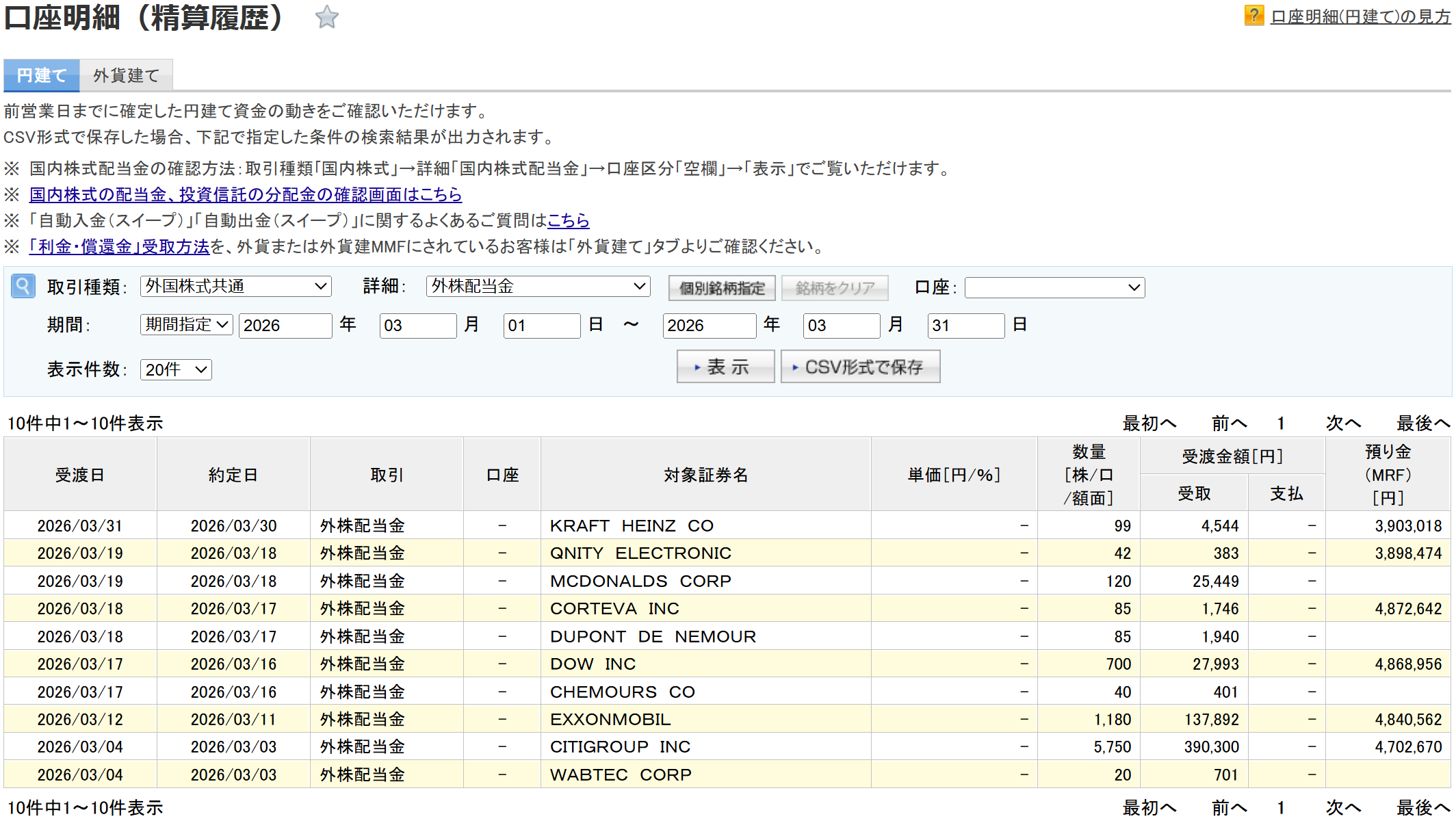The image size is (1456, 823).
Task: Select the 円建て tab
Action: 42,75
